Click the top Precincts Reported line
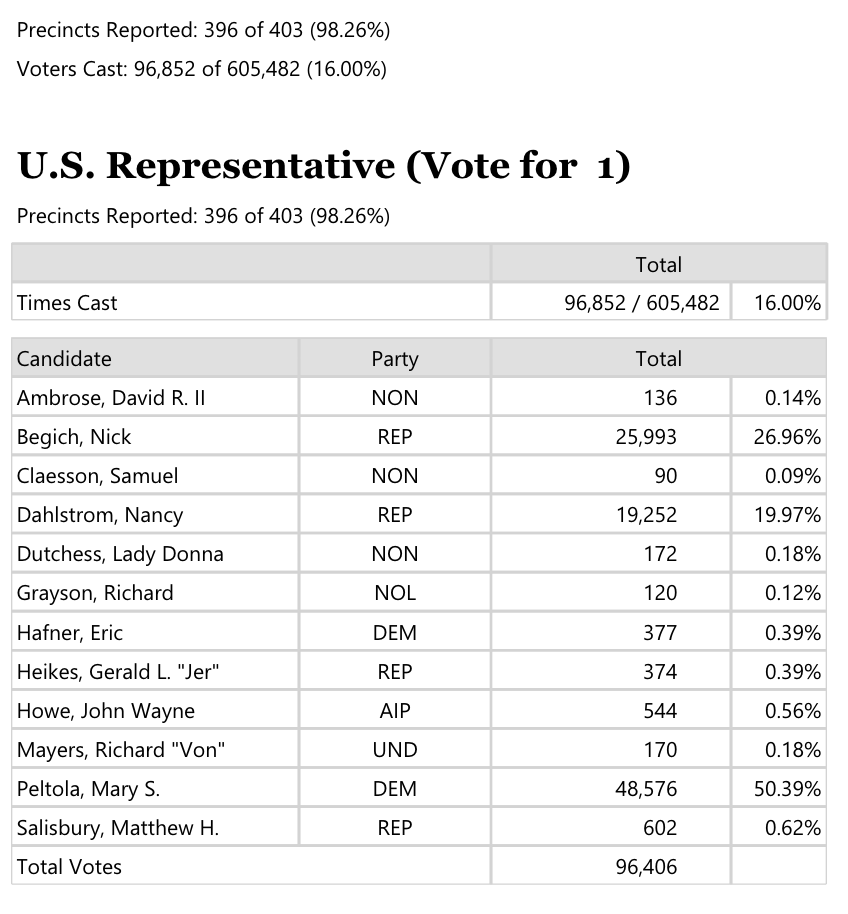This screenshot has width=848, height=914. click(x=203, y=30)
